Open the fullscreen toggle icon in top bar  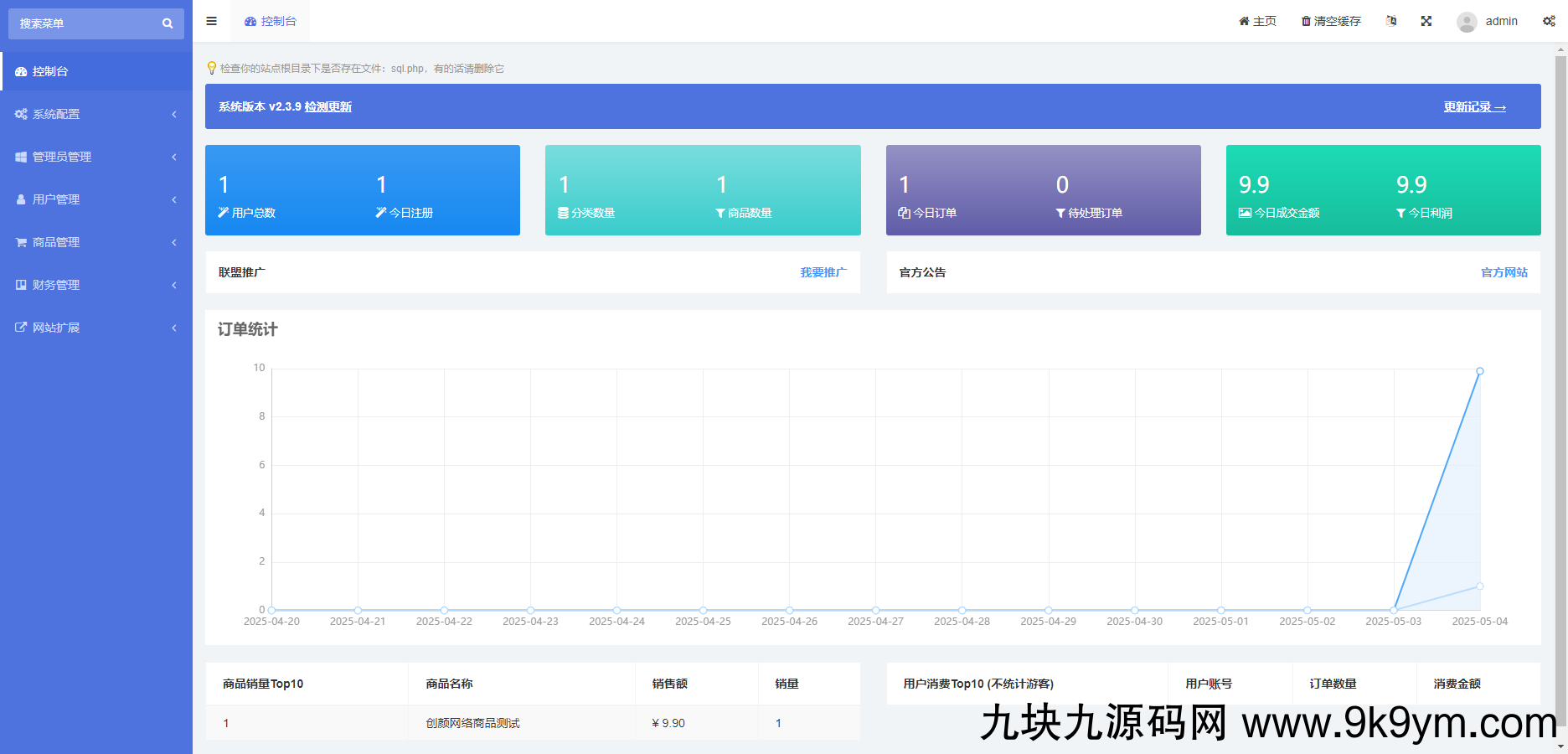pyautogui.click(x=1426, y=20)
